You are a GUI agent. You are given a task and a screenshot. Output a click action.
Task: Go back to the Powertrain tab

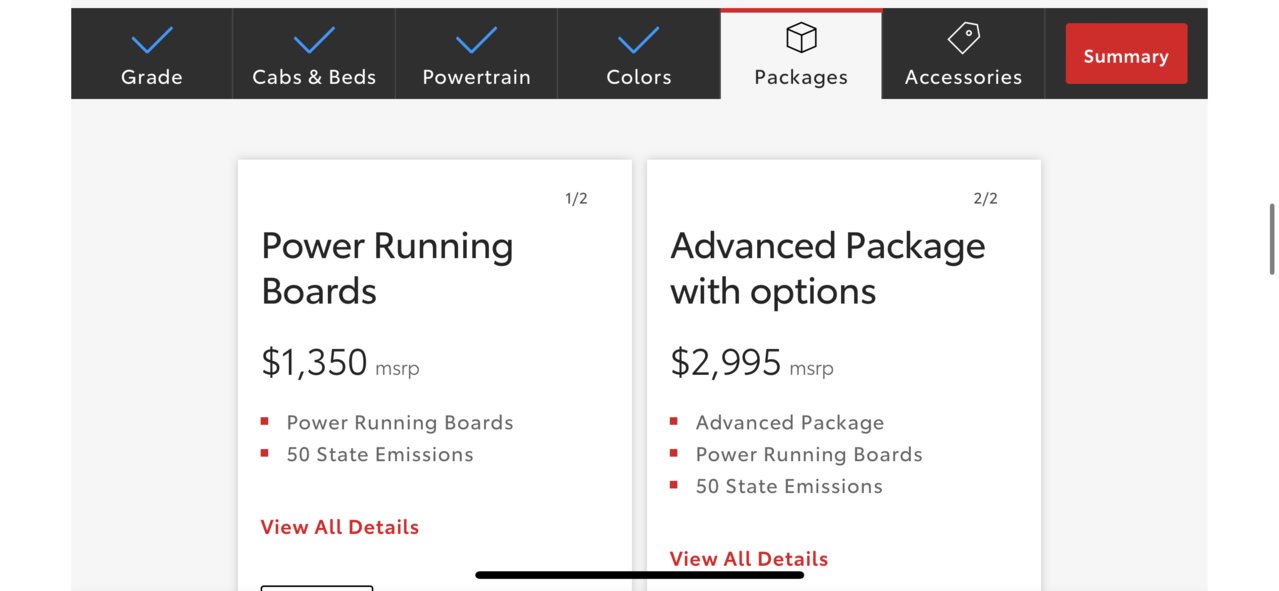coord(476,54)
